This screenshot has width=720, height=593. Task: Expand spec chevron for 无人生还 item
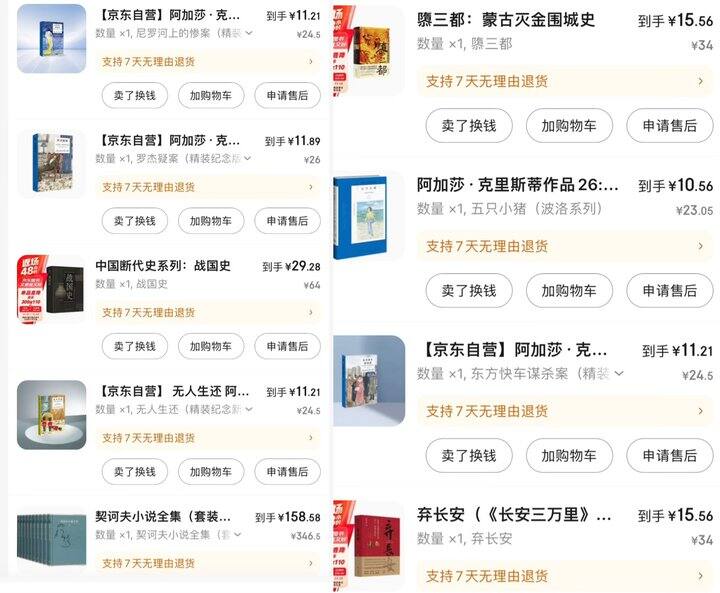tap(249, 409)
